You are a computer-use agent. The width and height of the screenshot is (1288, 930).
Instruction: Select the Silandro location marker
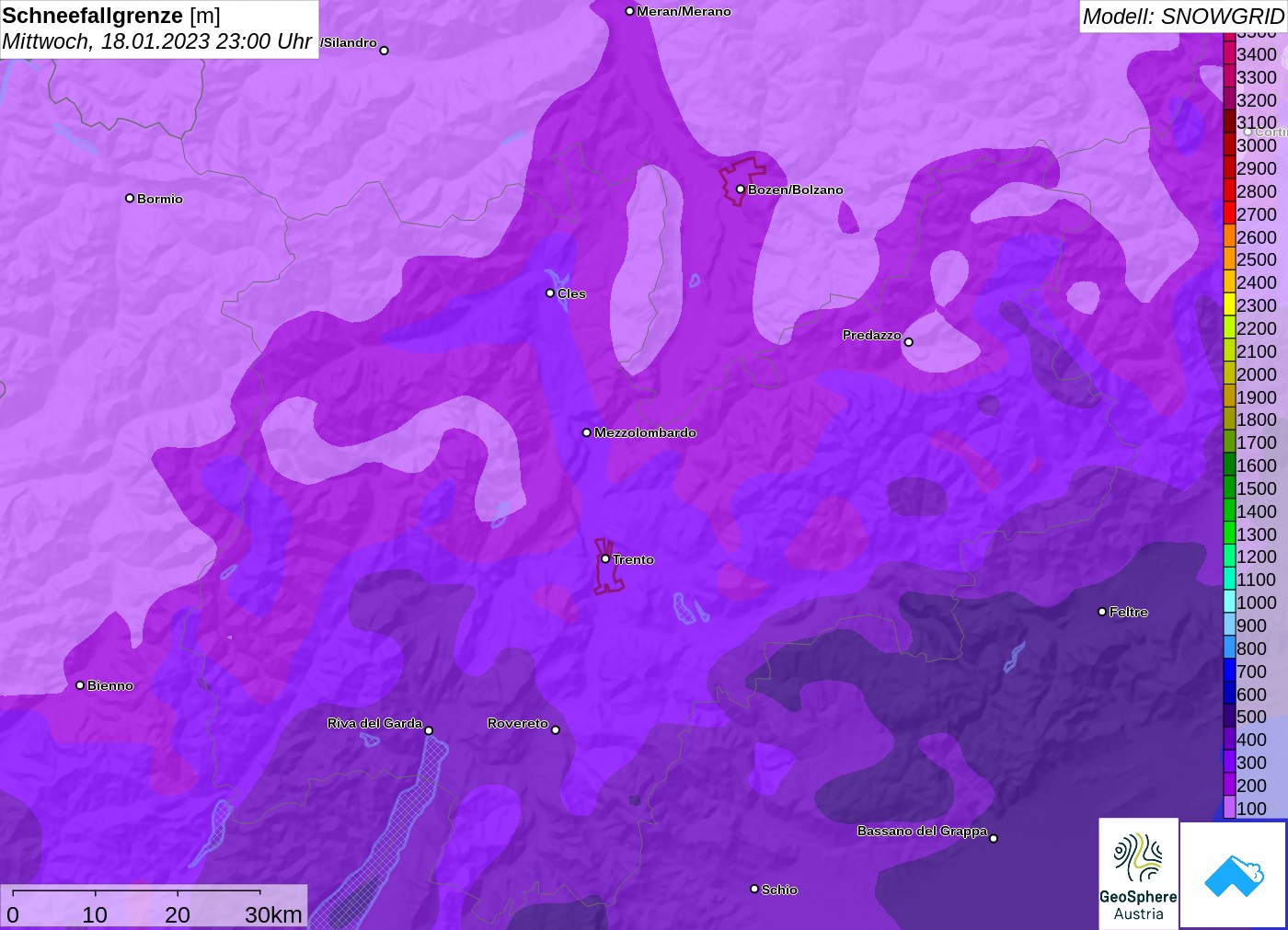[385, 51]
